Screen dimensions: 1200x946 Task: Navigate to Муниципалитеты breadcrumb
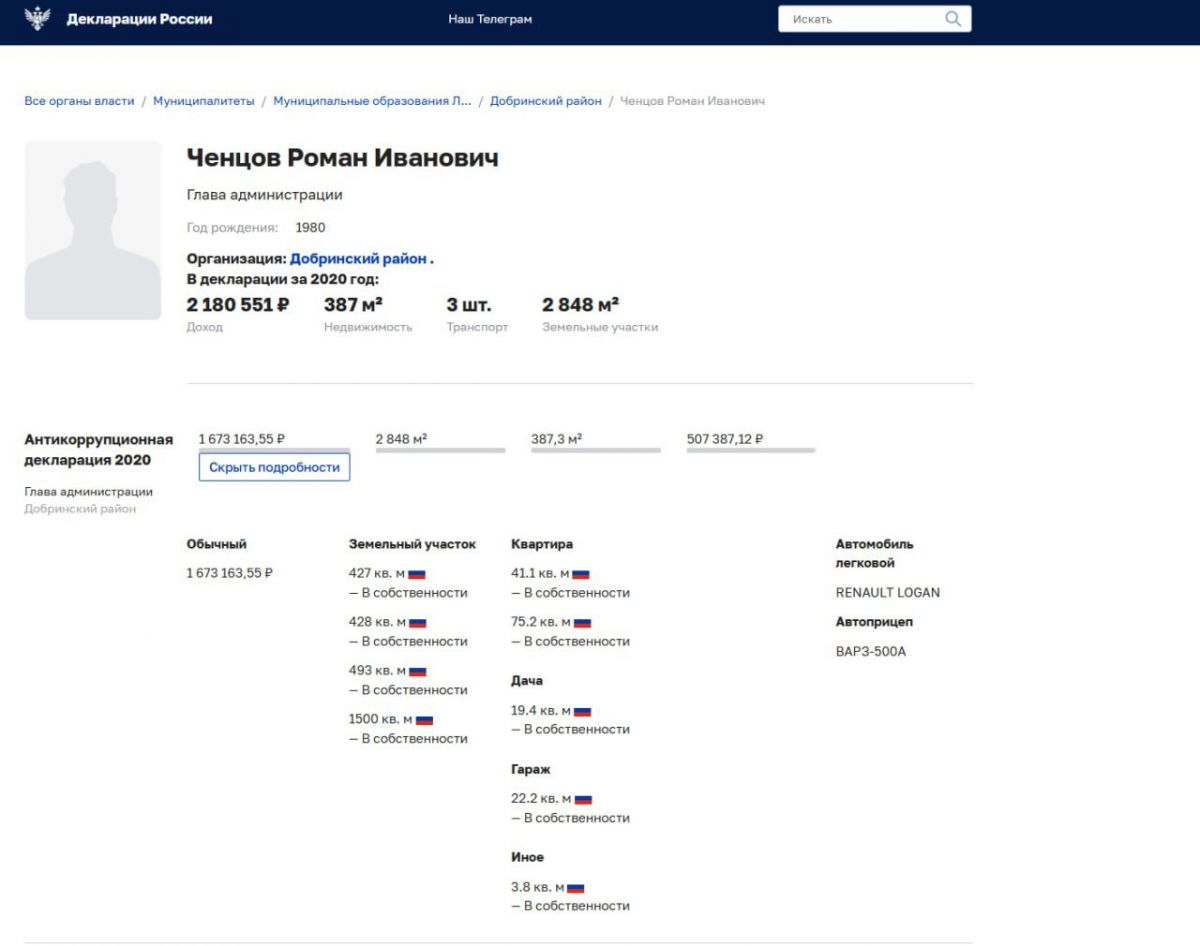(203, 101)
